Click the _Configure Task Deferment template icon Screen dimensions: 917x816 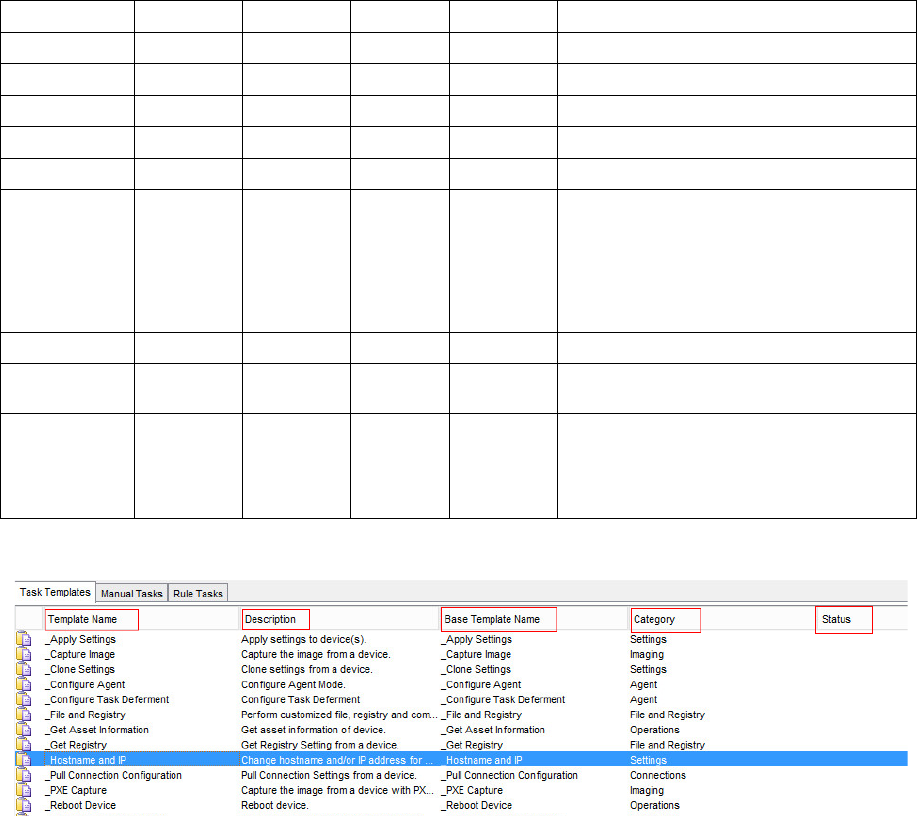click(x=23, y=700)
